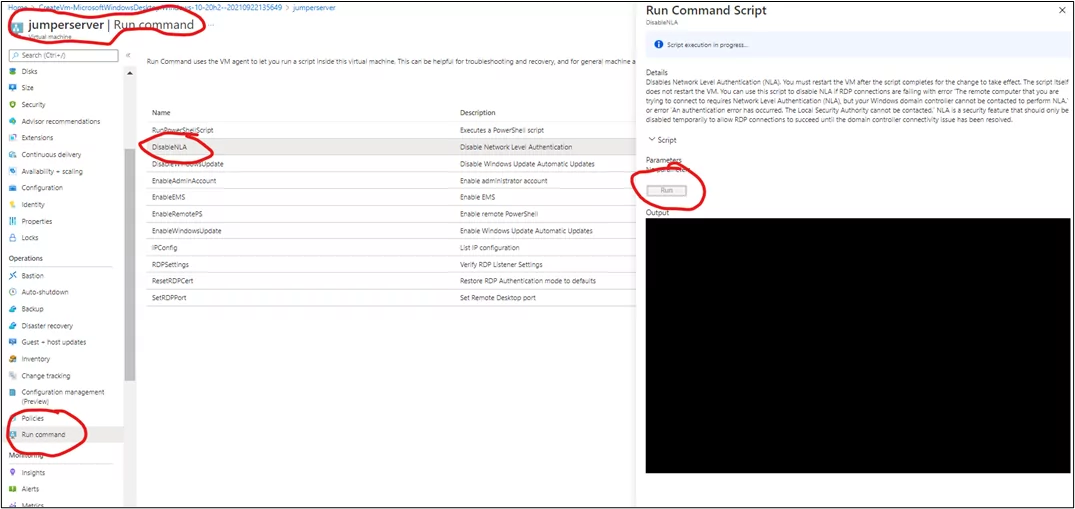Open the IPConfig command

pos(165,247)
